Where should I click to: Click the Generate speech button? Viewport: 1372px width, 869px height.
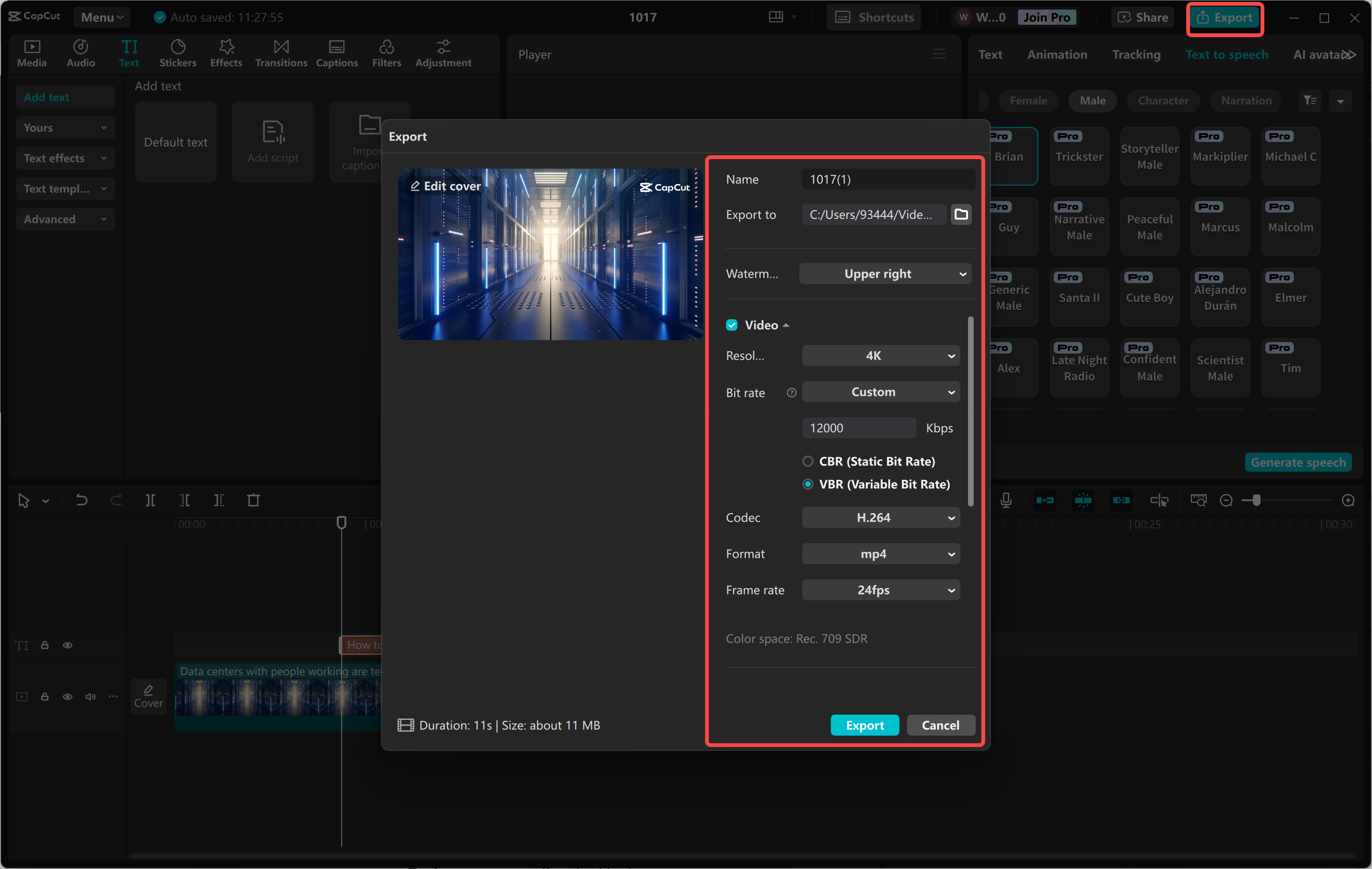(1299, 462)
